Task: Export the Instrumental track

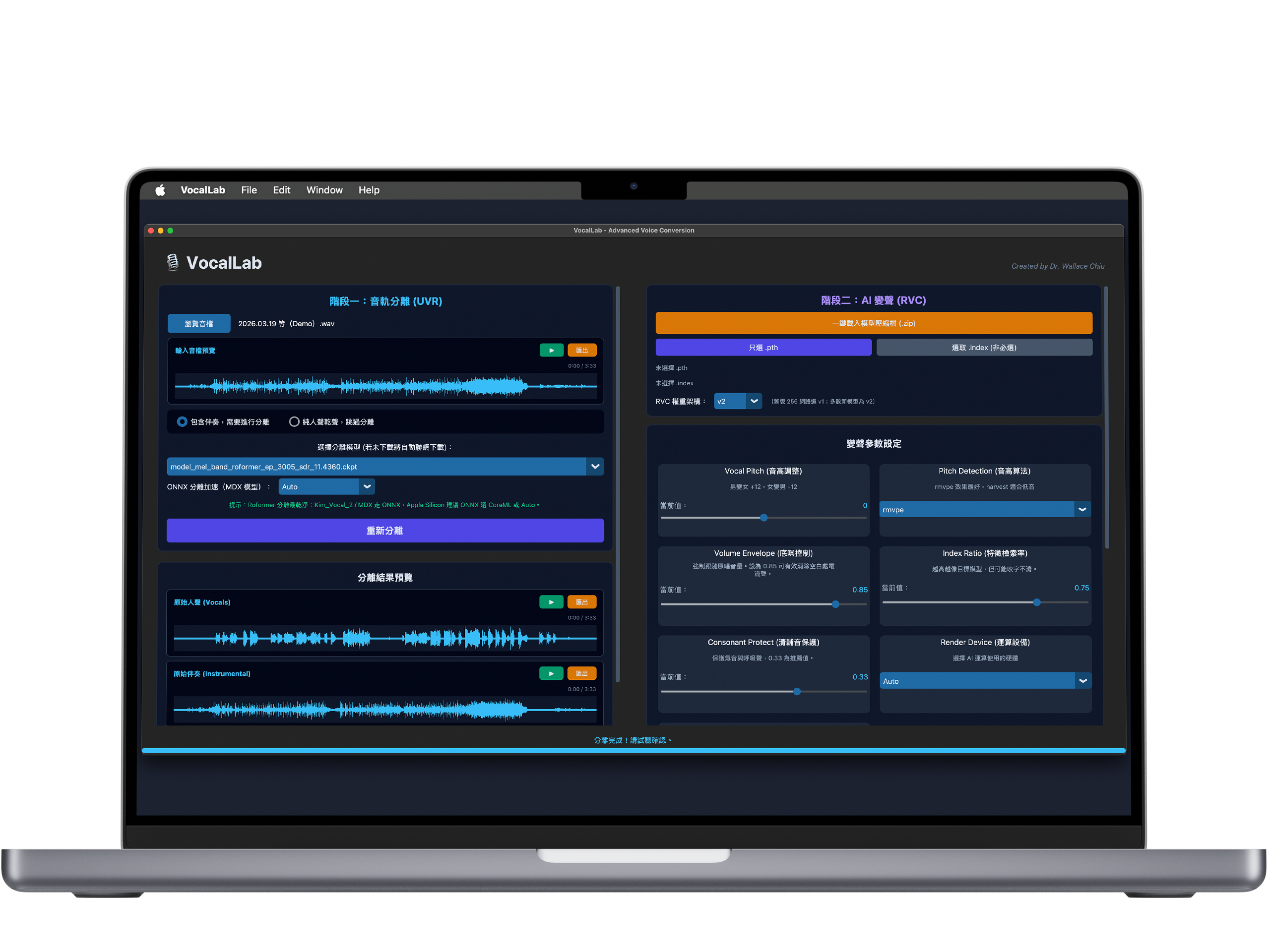Action: click(x=581, y=673)
